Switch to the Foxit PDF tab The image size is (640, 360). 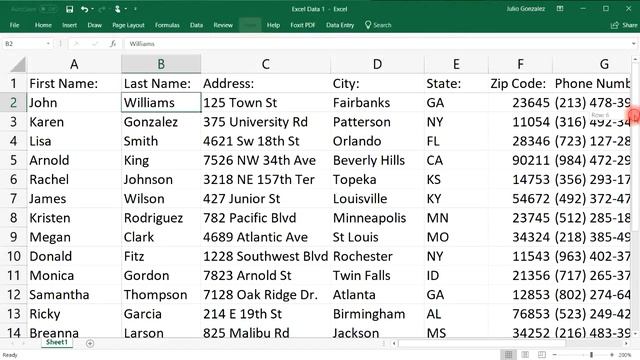(x=302, y=25)
